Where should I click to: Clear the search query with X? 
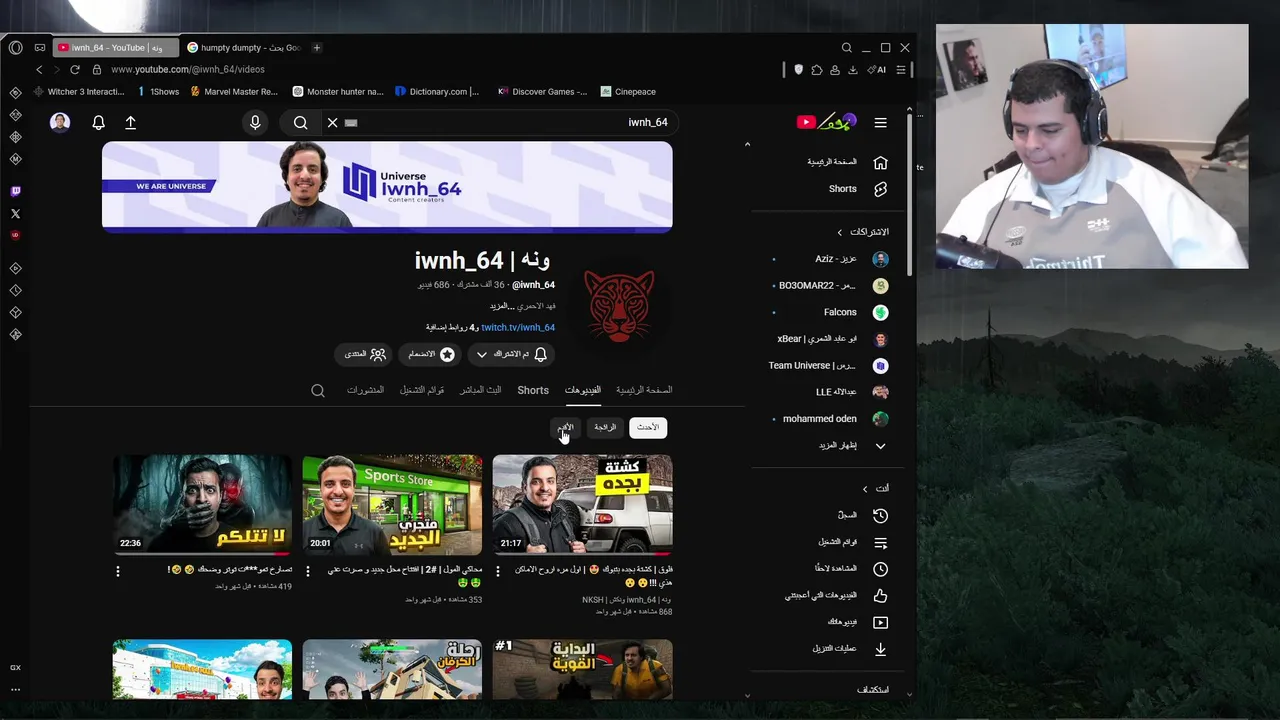333,122
